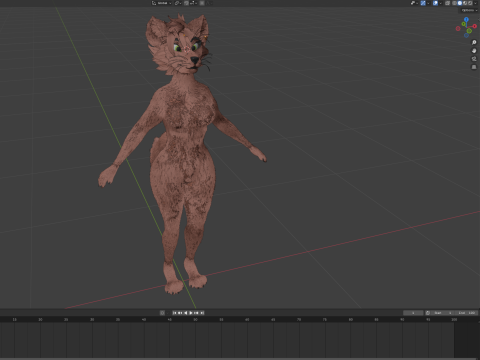Play the animation forward
This screenshot has width=480, height=360.
[x=191, y=313]
